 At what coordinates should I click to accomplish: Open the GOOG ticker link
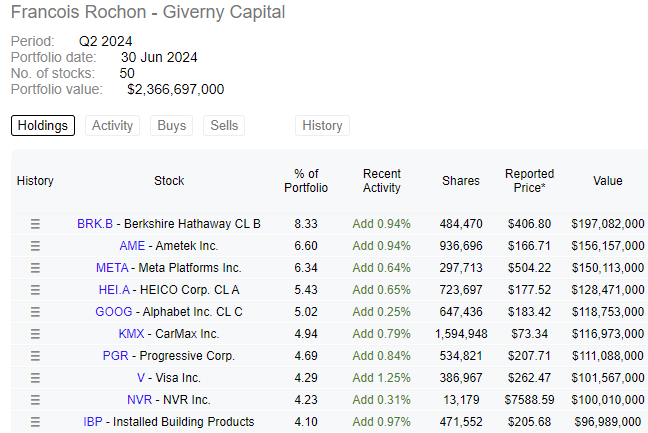pyautogui.click(x=114, y=312)
